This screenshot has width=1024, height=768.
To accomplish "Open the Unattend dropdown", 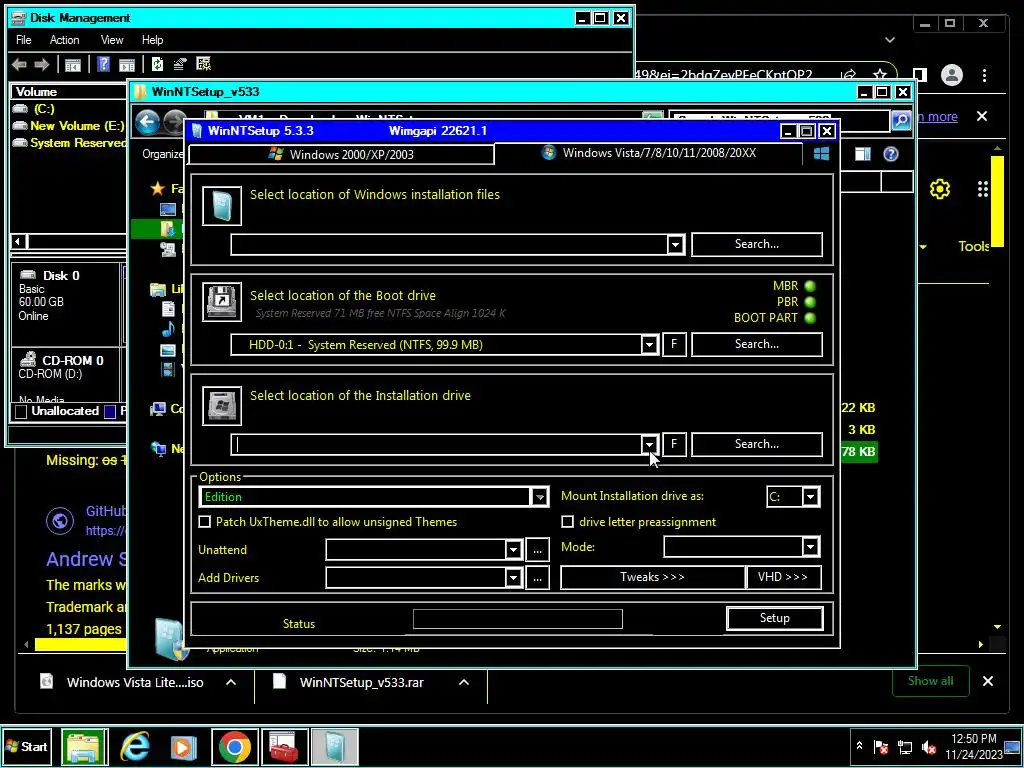I will pyautogui.click(x=513, y=550).
